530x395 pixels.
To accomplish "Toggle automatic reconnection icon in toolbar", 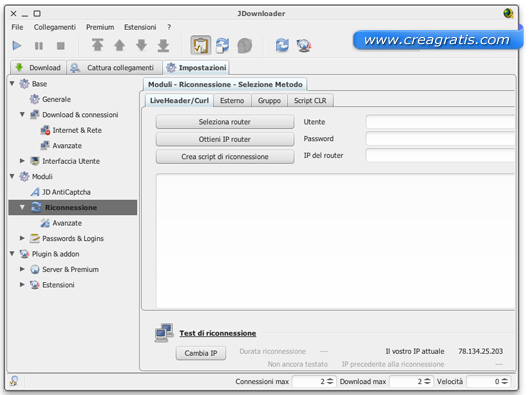I will [223, 45].
